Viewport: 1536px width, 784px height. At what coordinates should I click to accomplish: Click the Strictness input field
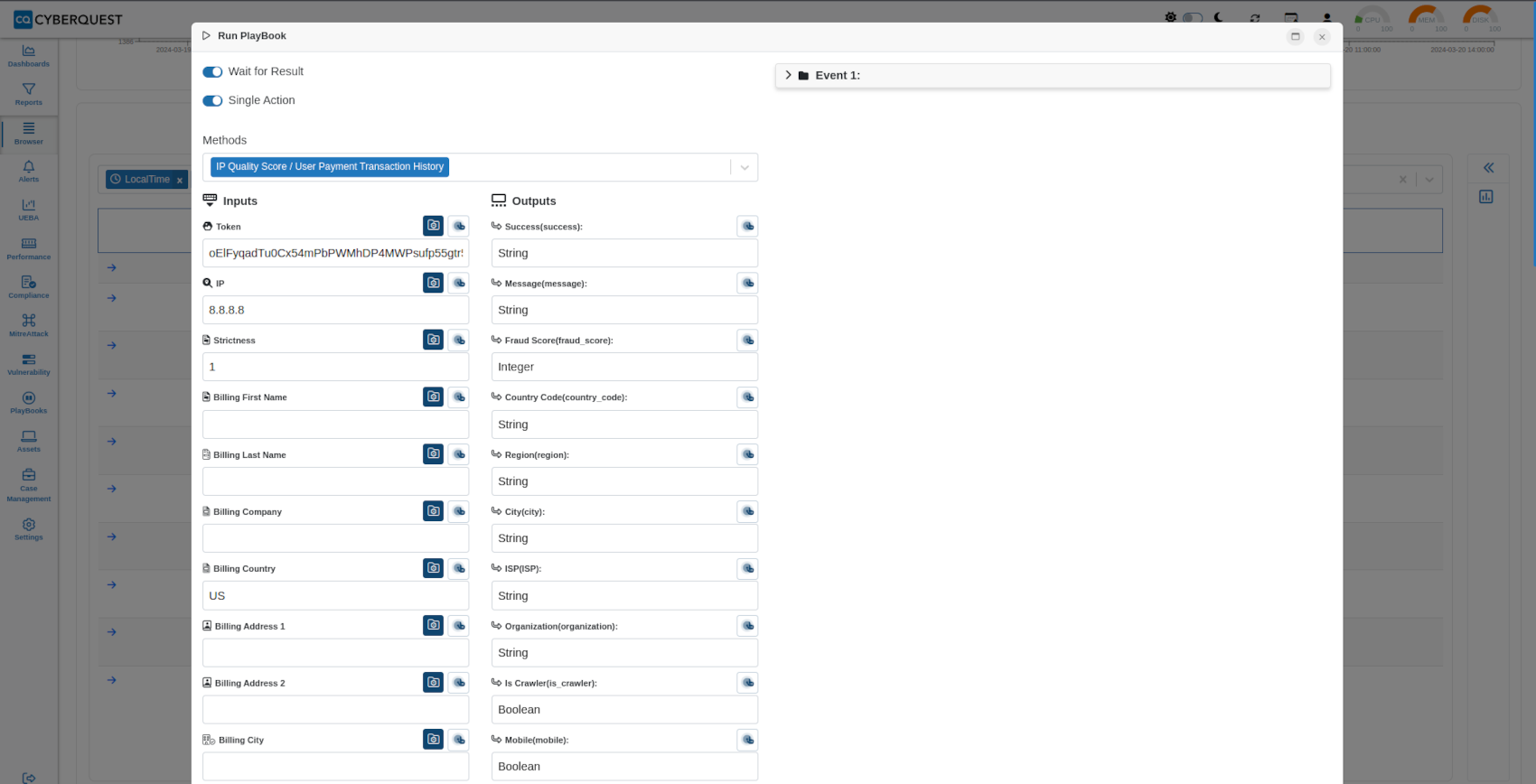point(335,367)
